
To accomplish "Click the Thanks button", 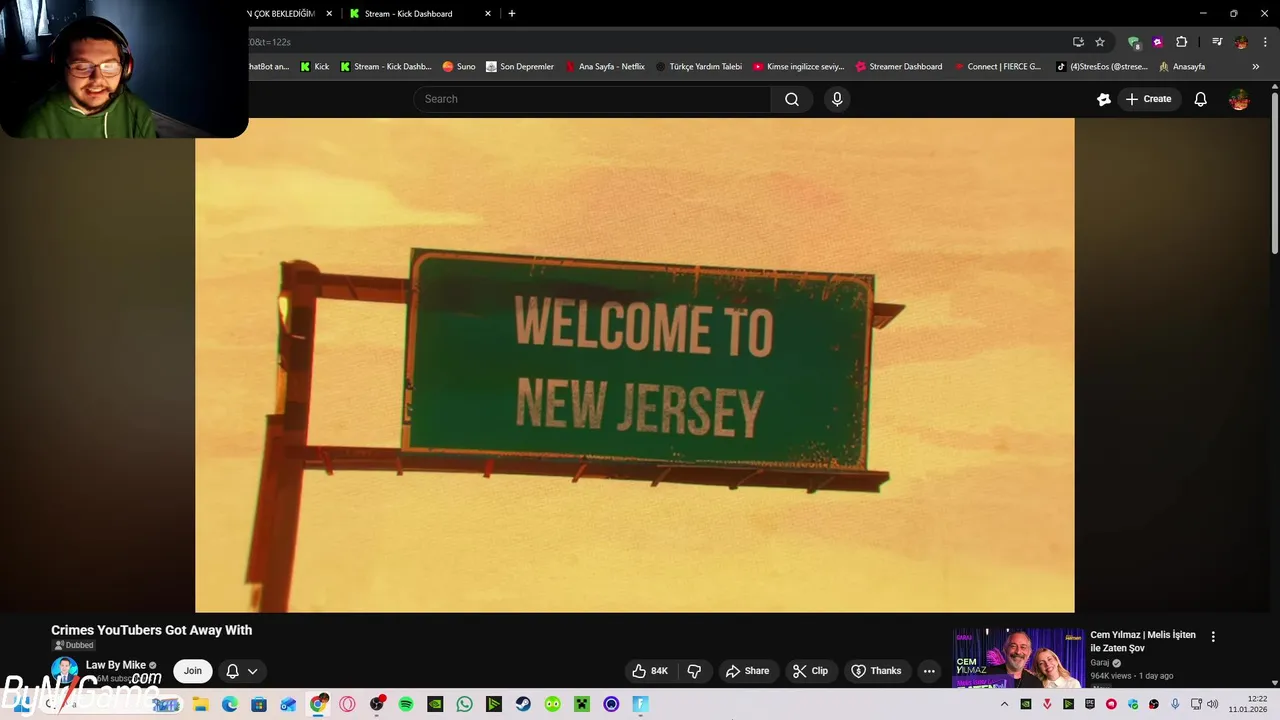I will pos(876,671).
